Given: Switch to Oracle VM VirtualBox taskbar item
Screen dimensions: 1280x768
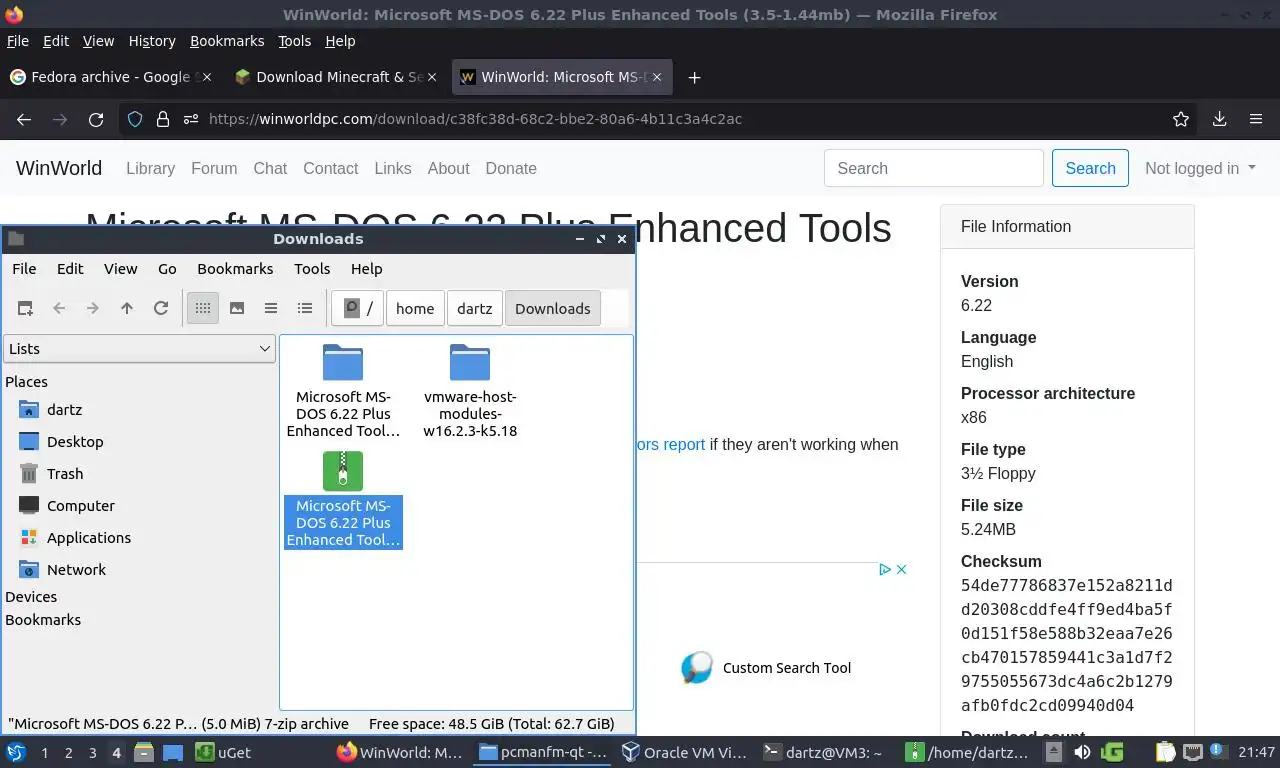Looking at the screenshot, I should coord(683,752).
